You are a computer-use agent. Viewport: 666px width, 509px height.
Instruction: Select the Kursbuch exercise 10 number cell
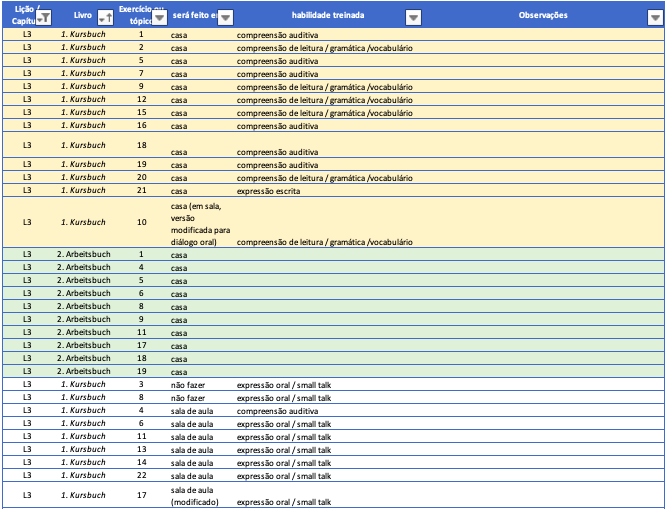click(x=141, y=222)
